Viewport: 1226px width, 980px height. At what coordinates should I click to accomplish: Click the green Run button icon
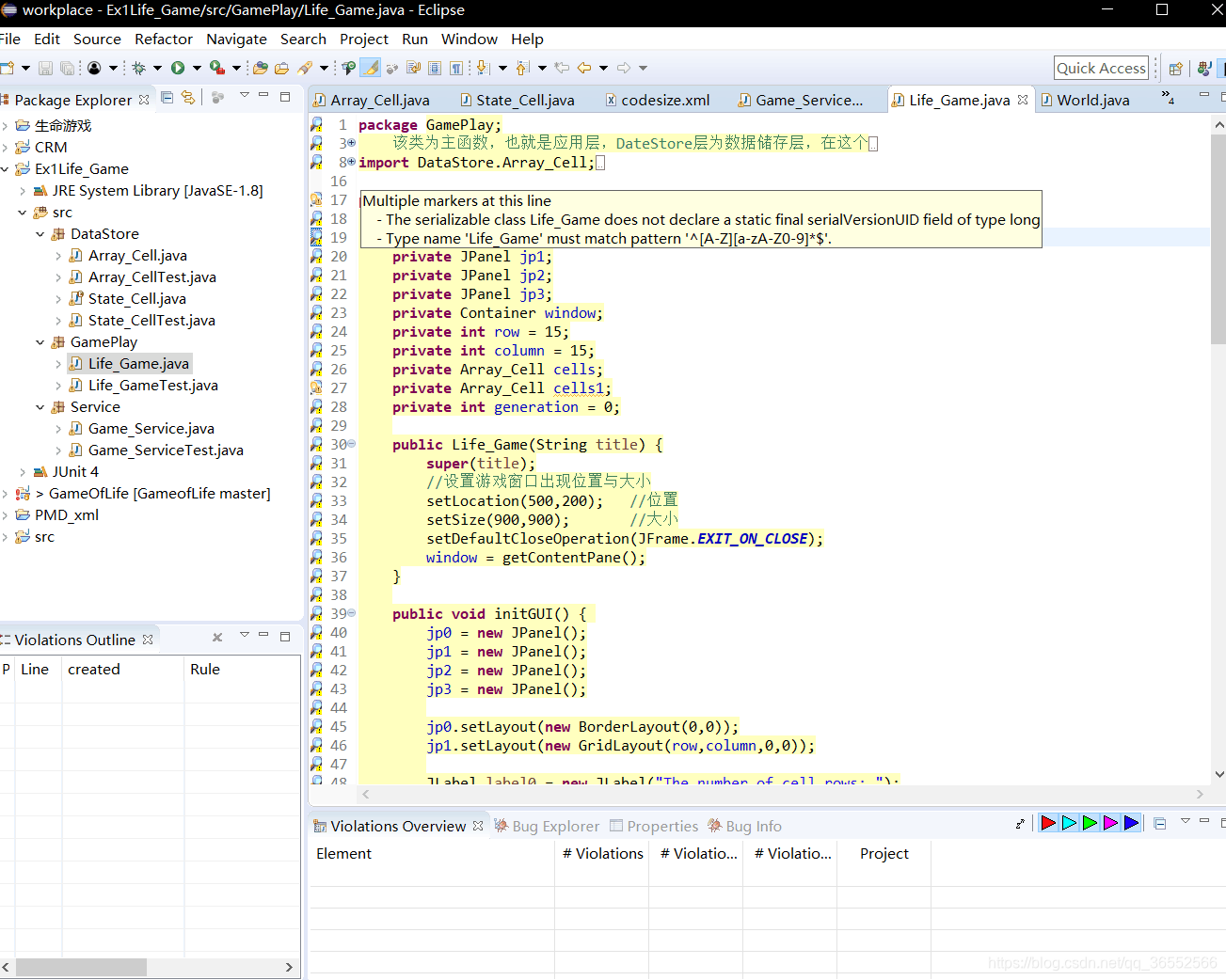click(178, 68)
